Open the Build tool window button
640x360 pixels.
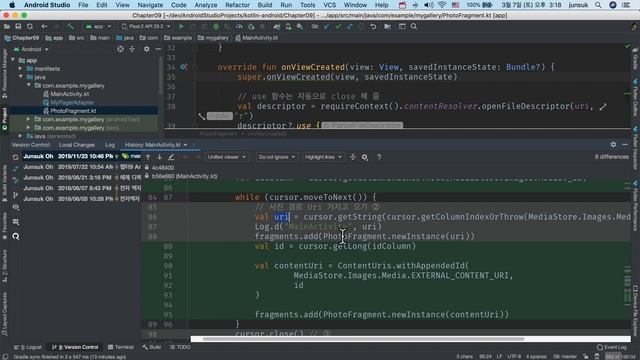click(x=152, y=347)
